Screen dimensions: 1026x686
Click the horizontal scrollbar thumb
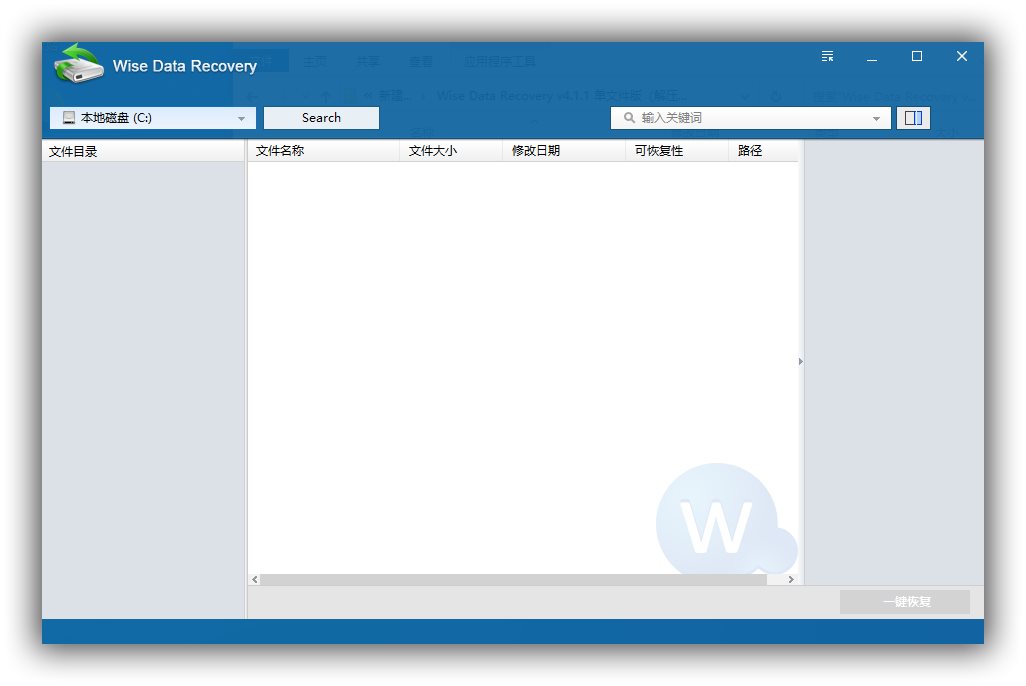click(x=514, y=579)
